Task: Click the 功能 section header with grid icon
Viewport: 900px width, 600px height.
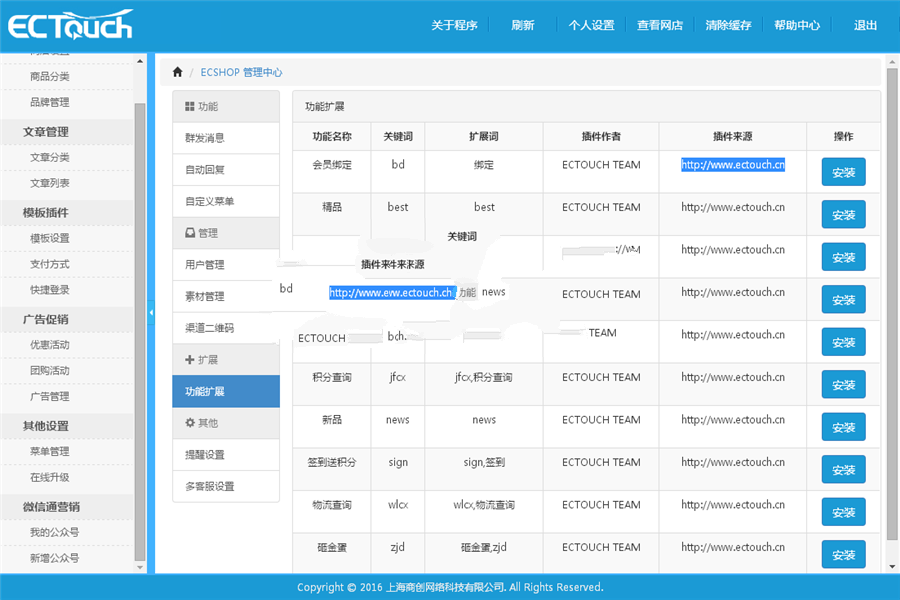Action: [226, 106]
